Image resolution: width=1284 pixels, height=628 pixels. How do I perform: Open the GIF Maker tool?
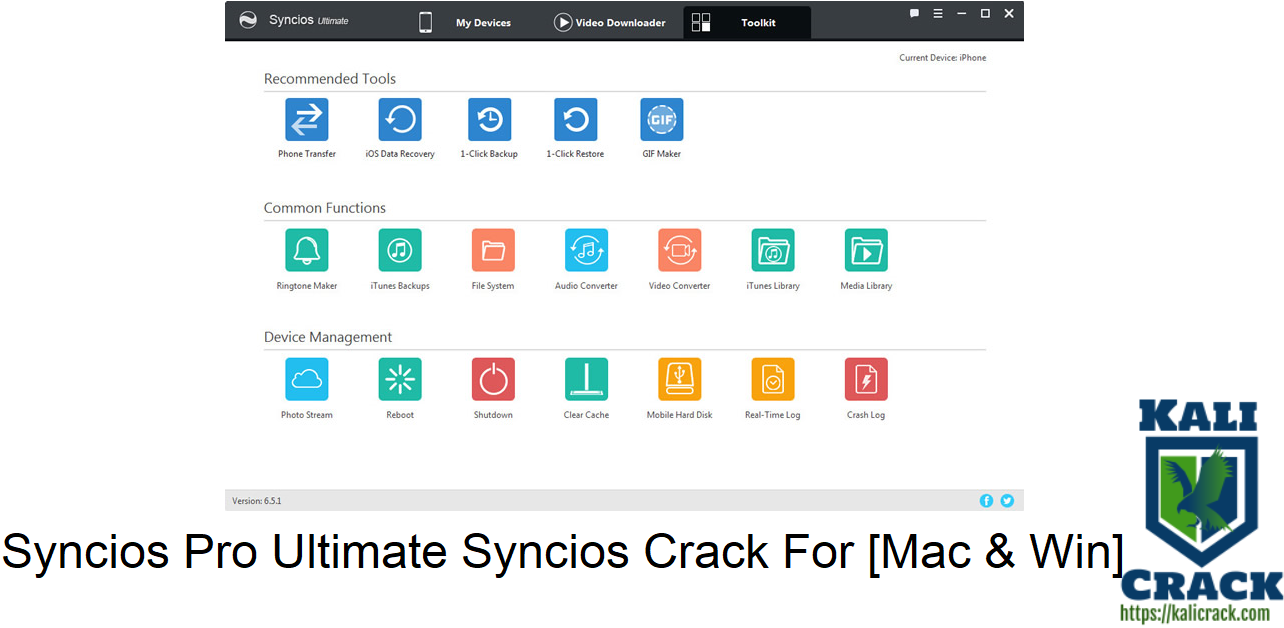(x=662, y=120)
